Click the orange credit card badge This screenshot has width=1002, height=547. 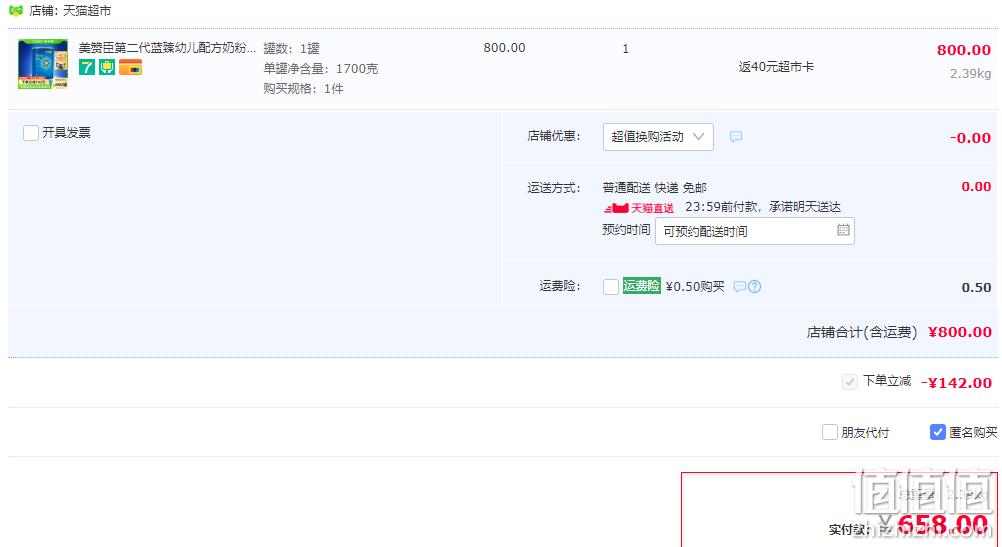pos(130,67)
